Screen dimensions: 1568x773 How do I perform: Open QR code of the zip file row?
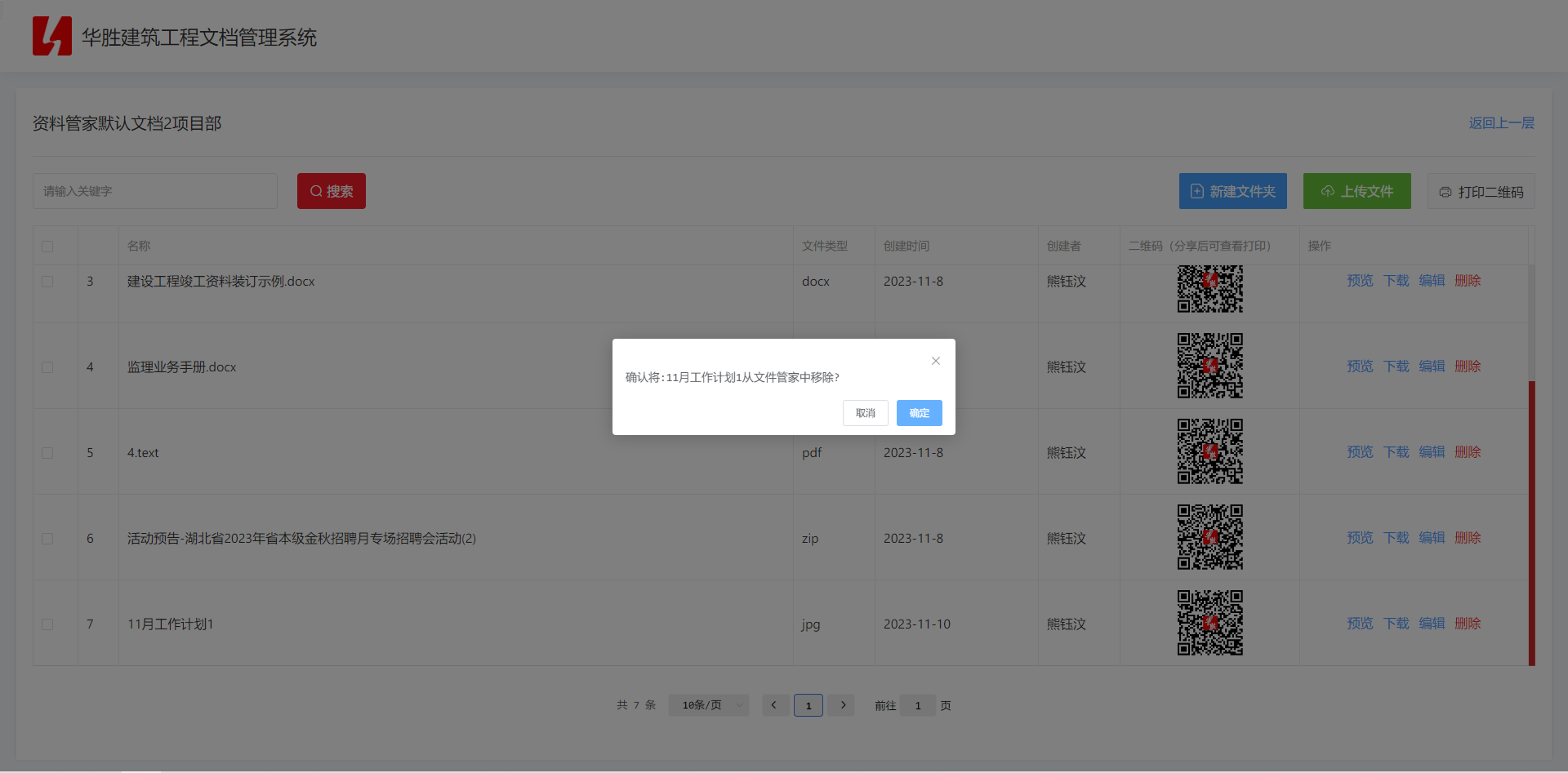point(1210,537)
